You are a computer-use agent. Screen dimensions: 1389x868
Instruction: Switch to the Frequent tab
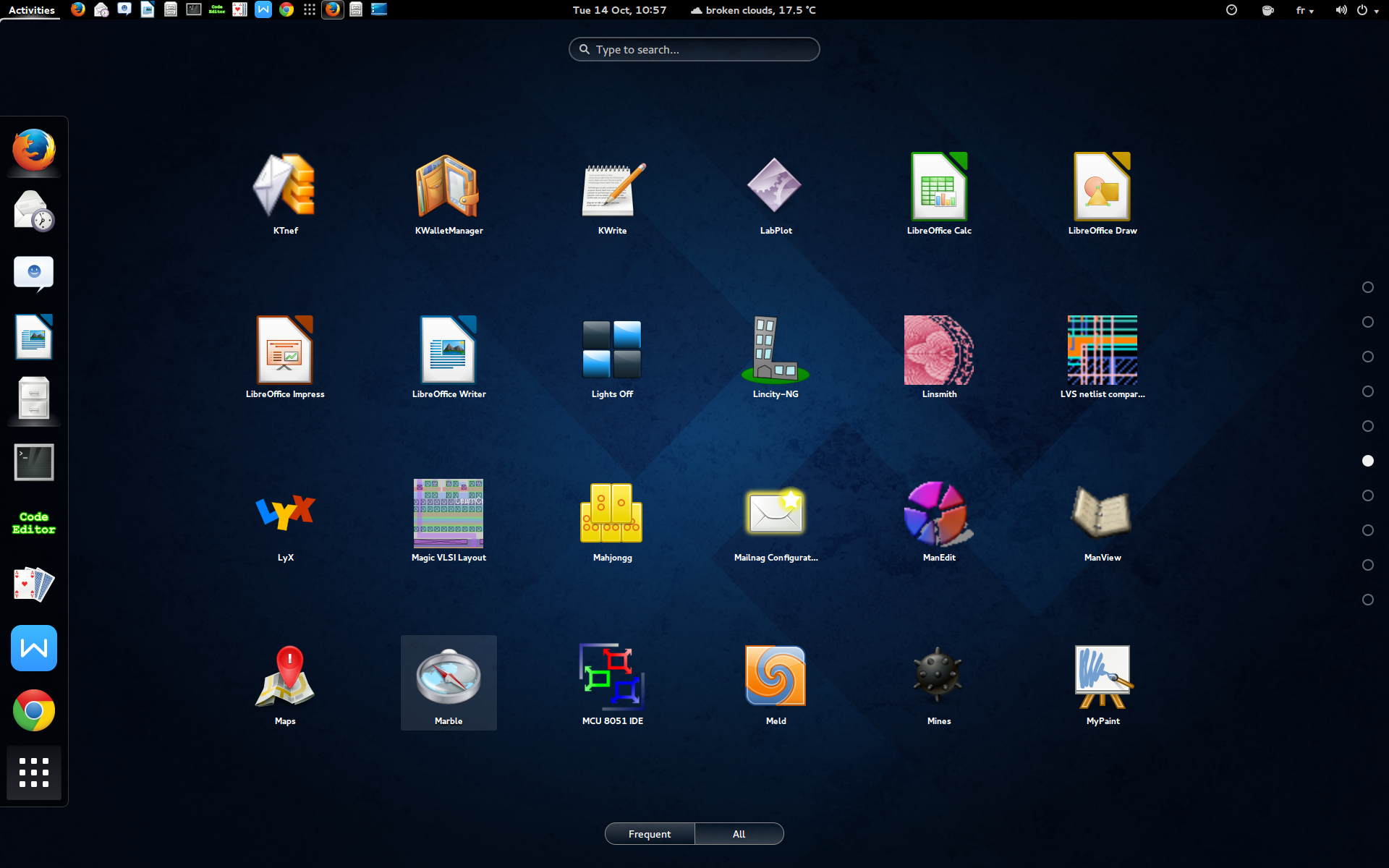[x=650, y=834]
